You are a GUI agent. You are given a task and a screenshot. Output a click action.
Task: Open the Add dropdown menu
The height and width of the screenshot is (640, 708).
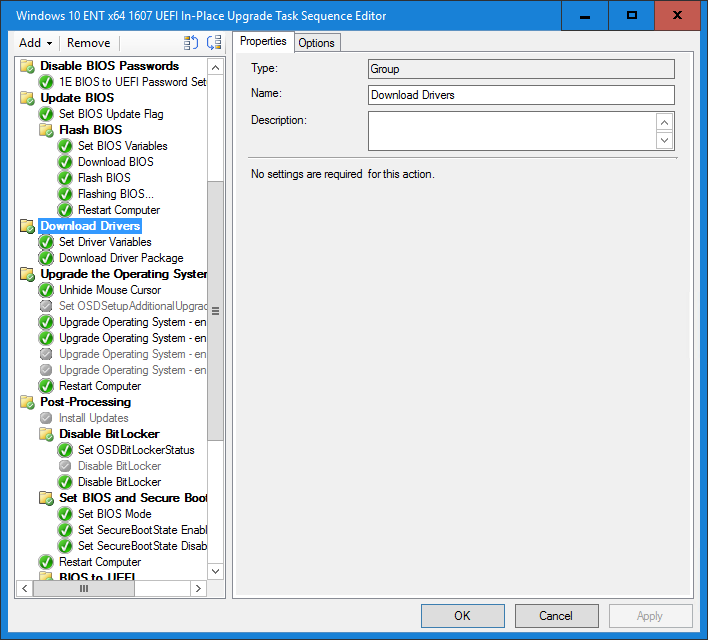tap(36, 43)
